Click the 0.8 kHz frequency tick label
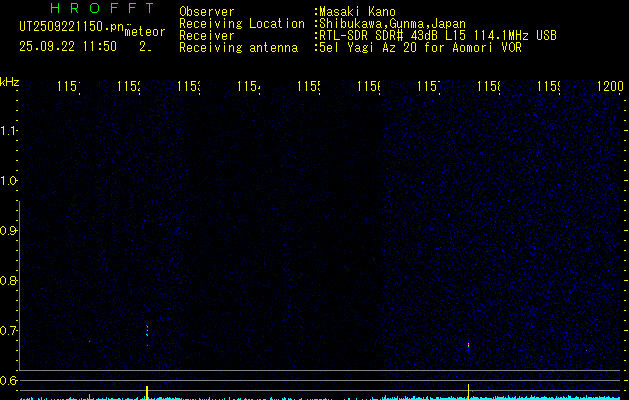 coord(8,280)
